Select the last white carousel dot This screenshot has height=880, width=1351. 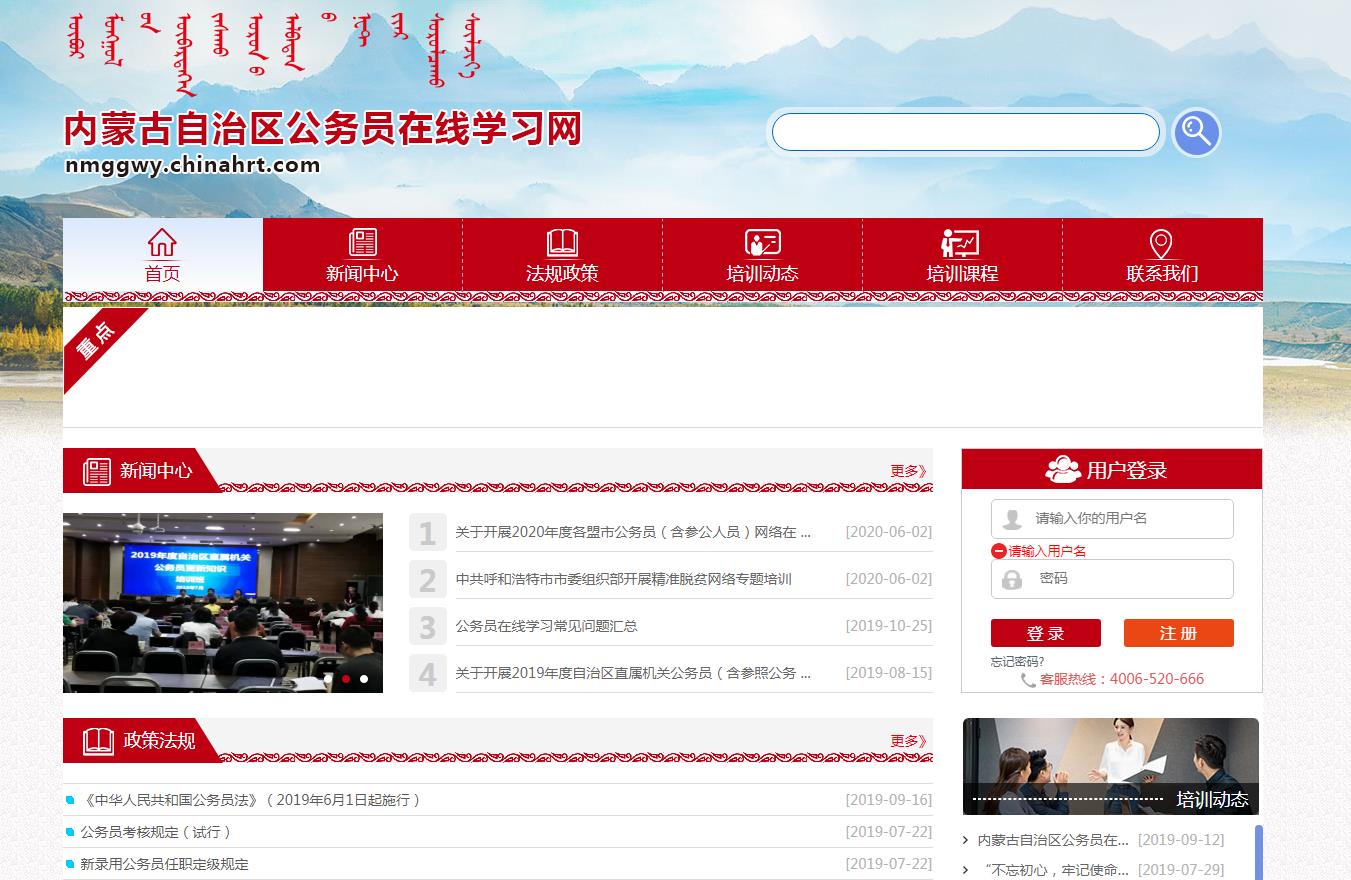coord(364,679)
